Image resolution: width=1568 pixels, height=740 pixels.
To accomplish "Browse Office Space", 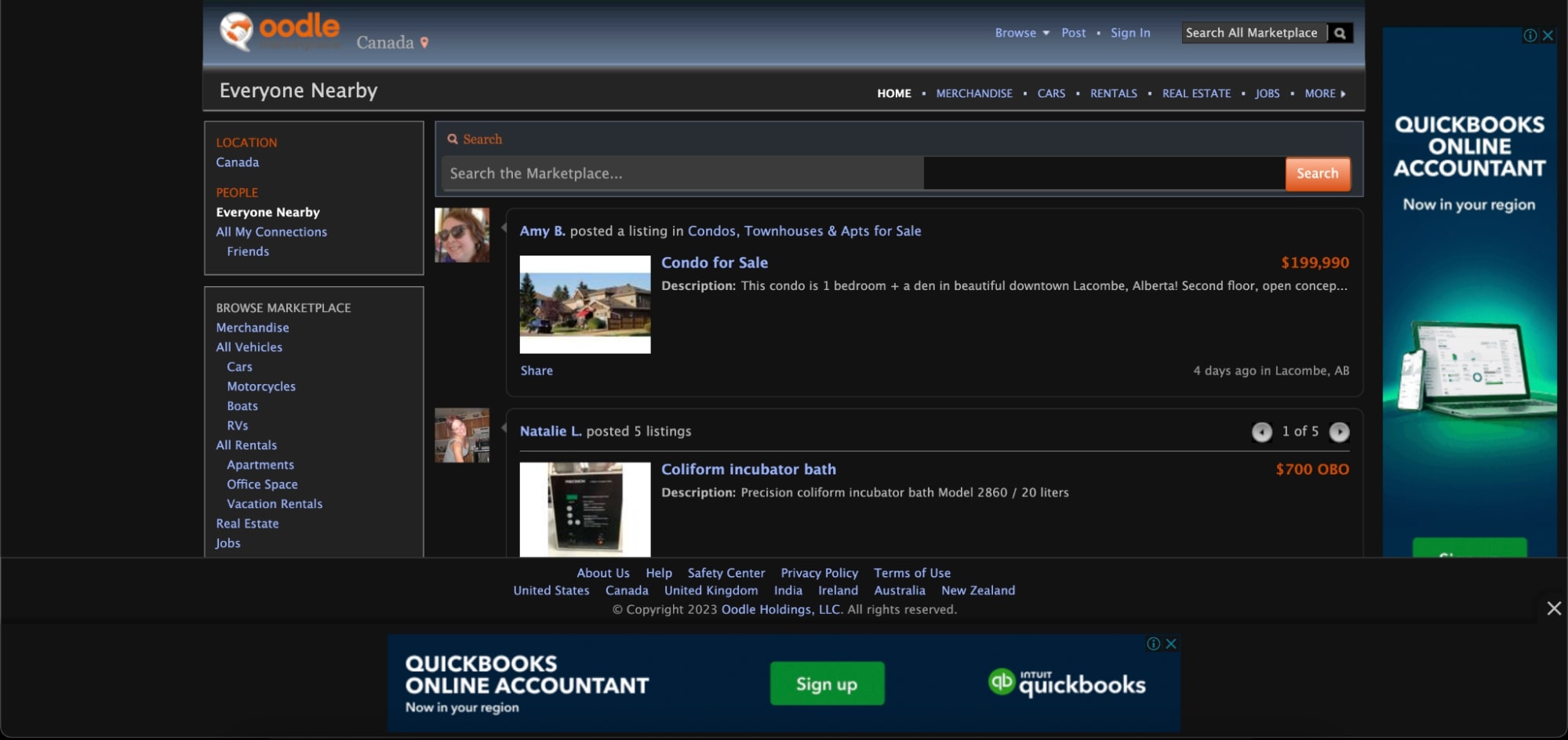I will (262, 484).
